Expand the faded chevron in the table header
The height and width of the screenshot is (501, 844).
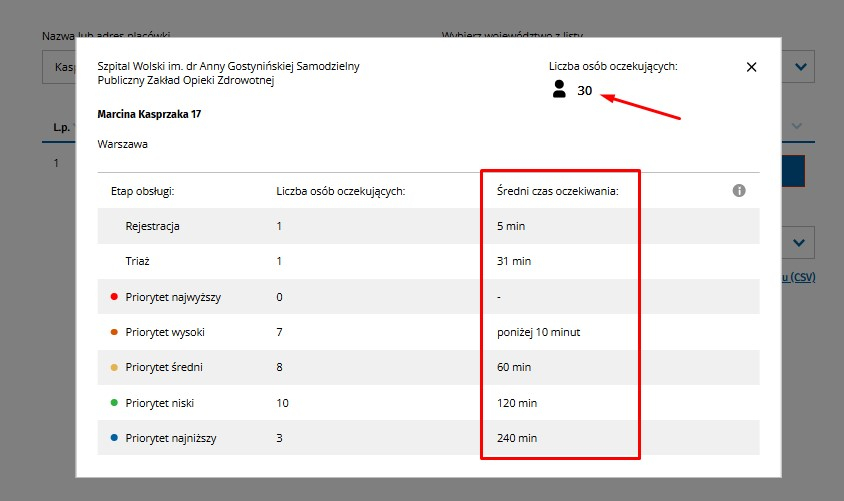click(x=797, y=126)
